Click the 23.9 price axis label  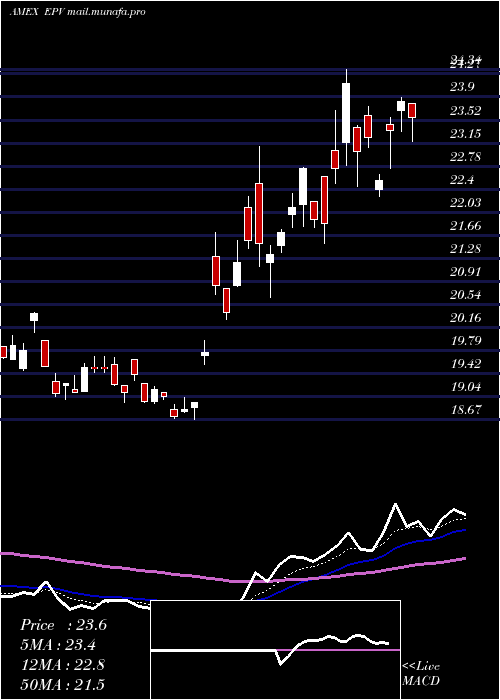pos(462,87)
